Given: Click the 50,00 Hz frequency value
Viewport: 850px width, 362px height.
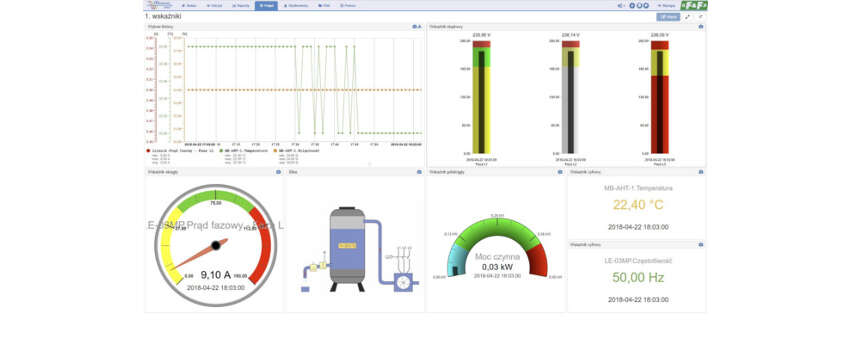Looking at the screenshot, I should click(x=638, y=277).
